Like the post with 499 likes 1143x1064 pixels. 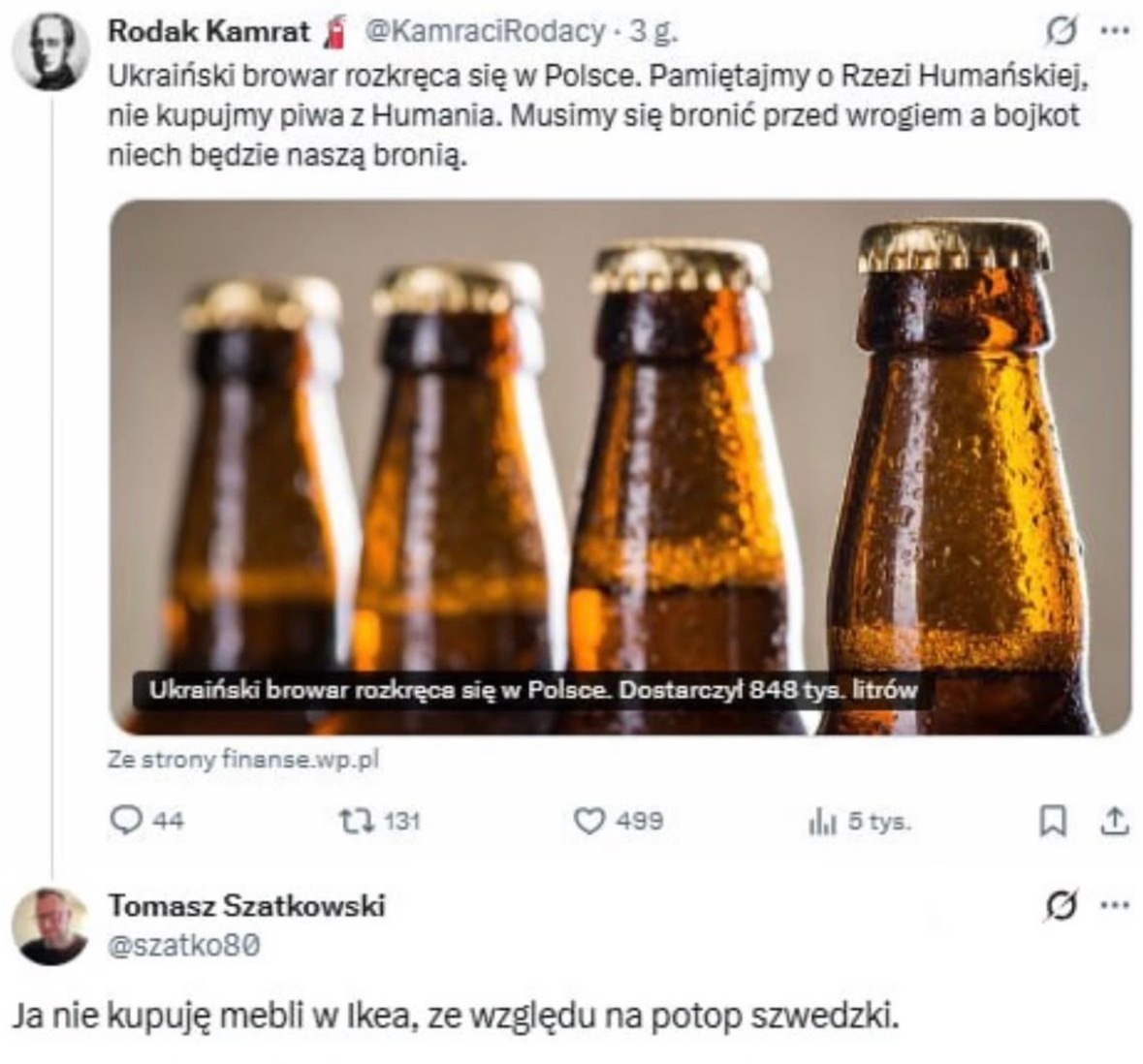(x=589, y=821)
